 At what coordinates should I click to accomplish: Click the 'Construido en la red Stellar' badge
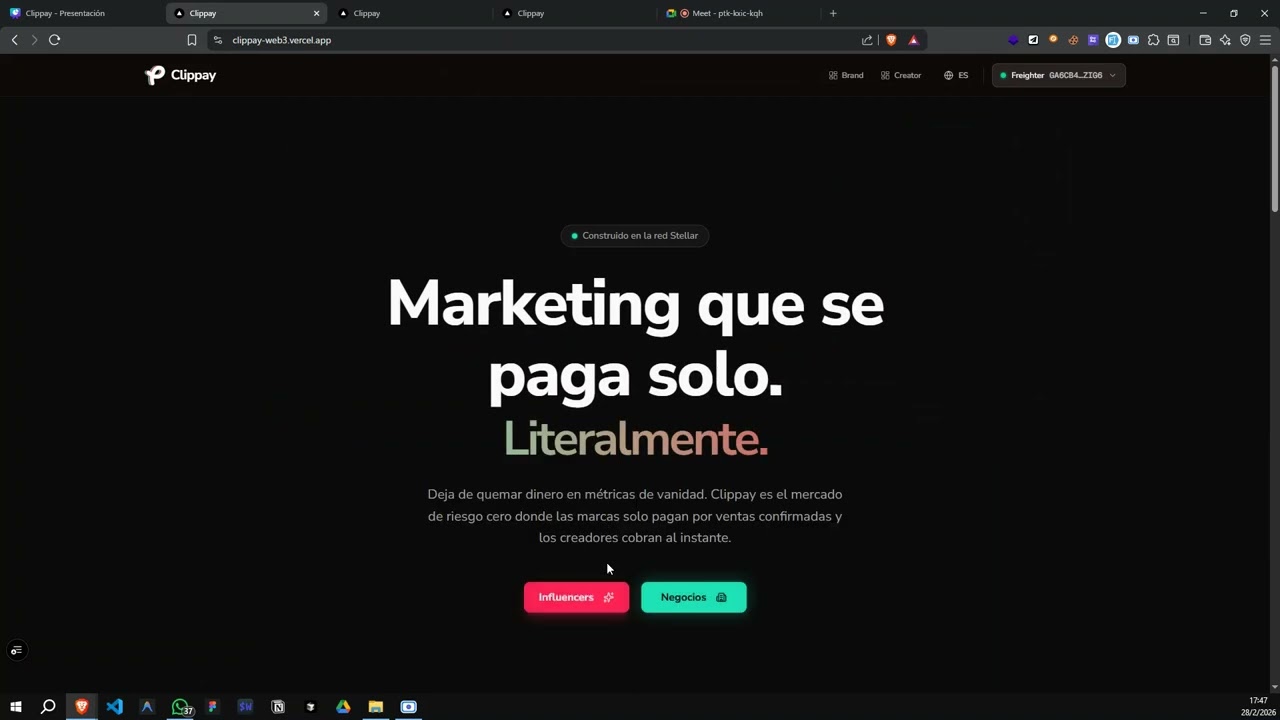(x=635, y=236)
